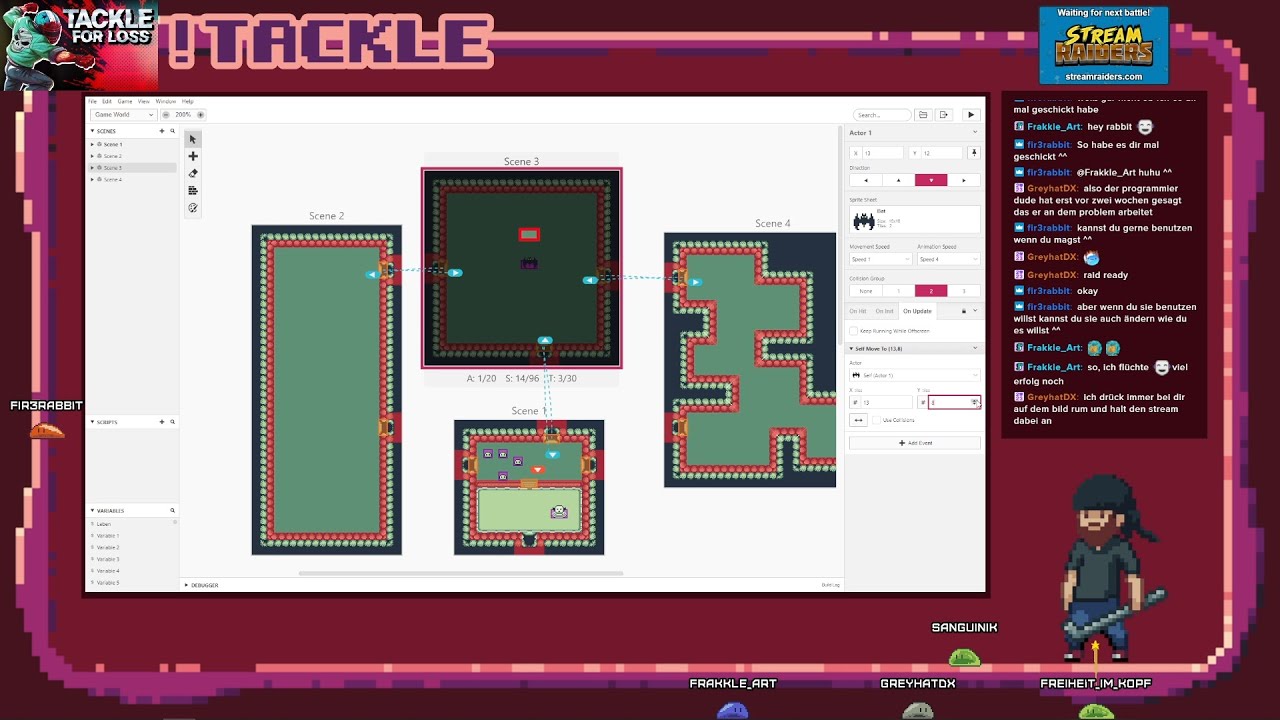Click the bat actor in Scene 3
Screen dimensions: 1280x720
529,263
